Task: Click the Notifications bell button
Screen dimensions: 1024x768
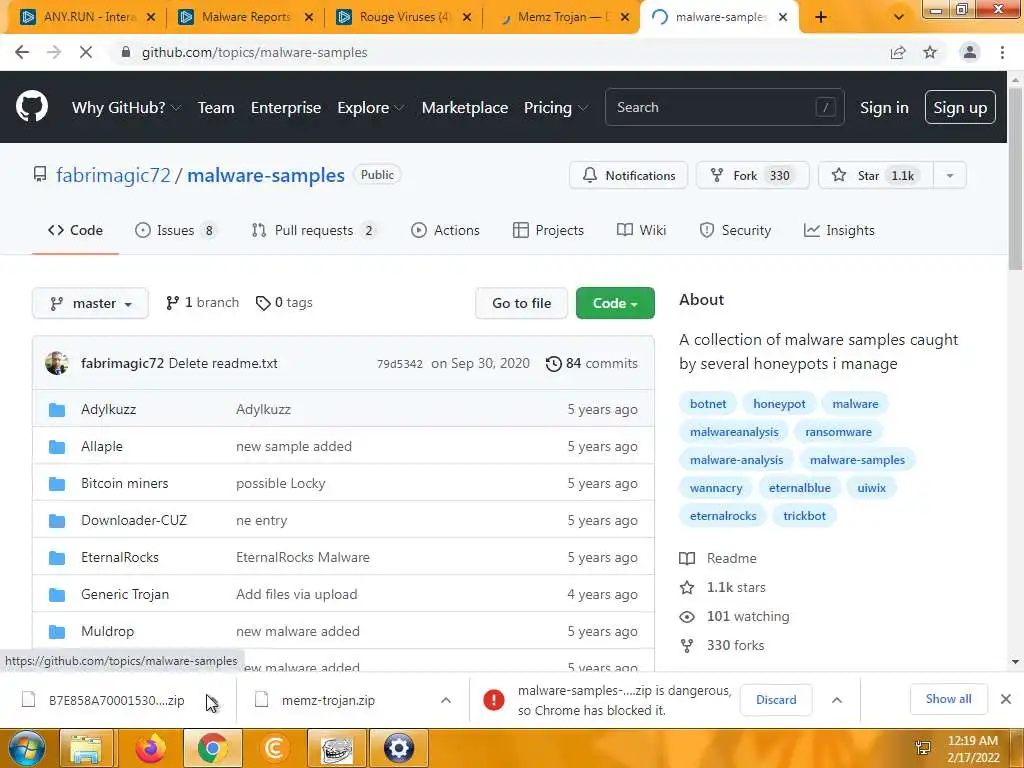Action: tap(628, 175)
